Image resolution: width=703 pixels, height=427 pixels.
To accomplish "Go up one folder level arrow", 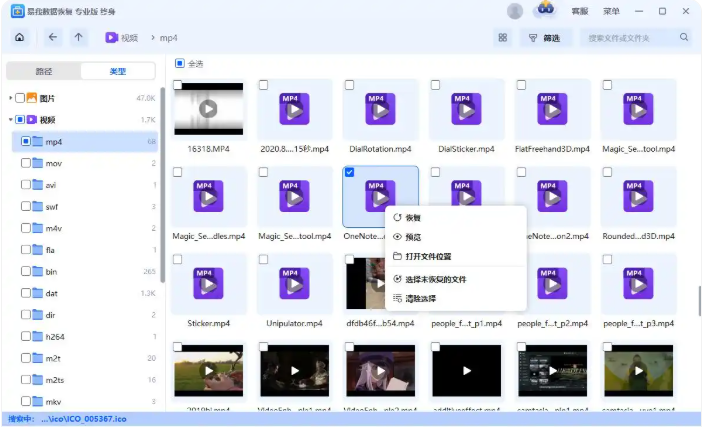I will (x=78, y=37).
